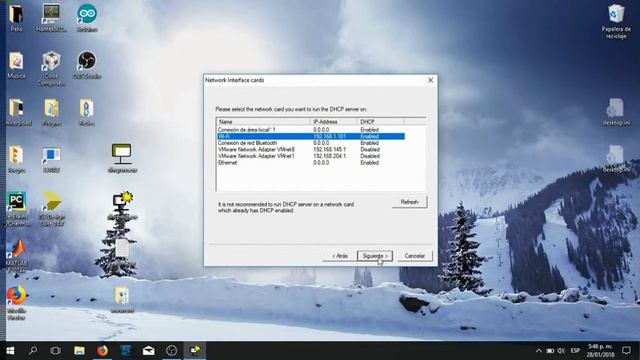Viewport: 640px width, 360px height.
Task: Refresh the network card list
Action: point(409,202)
